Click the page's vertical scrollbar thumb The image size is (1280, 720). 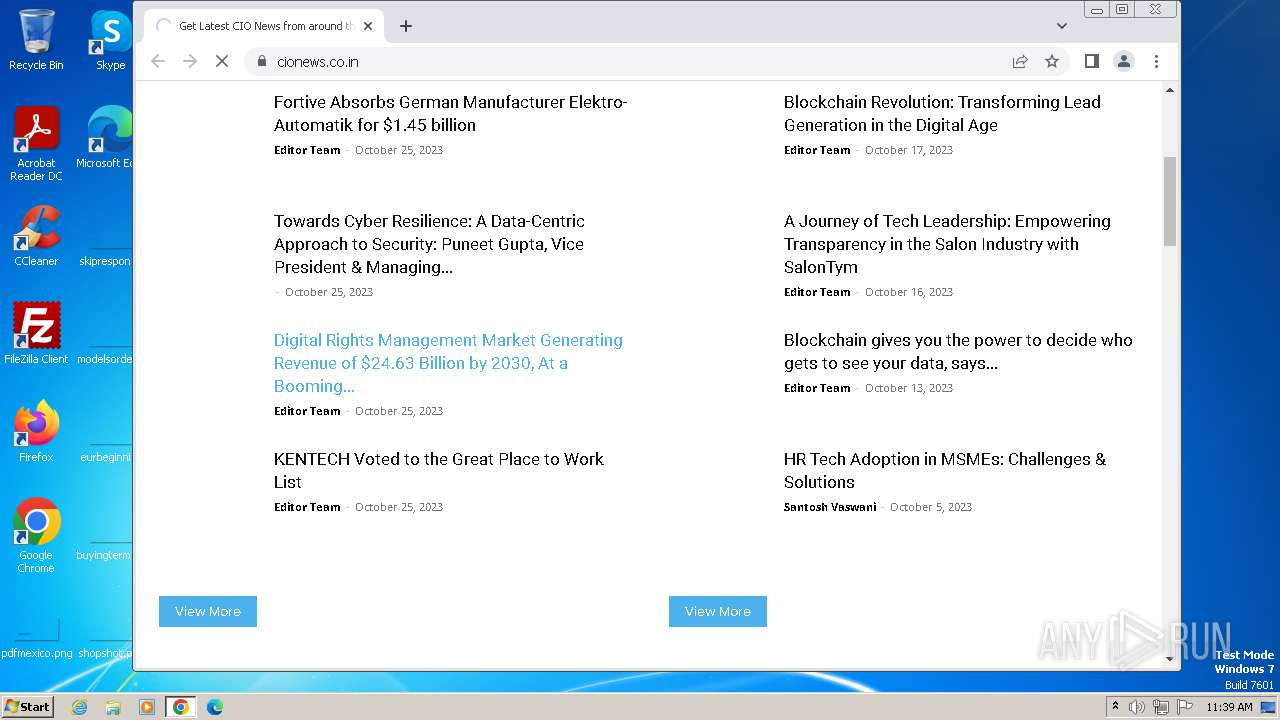click(1170, 201)
